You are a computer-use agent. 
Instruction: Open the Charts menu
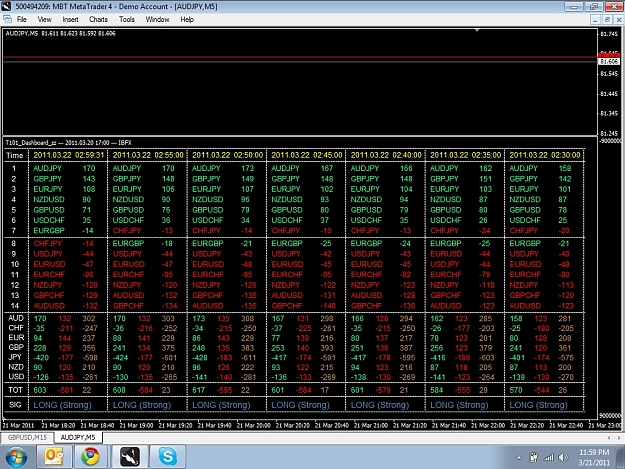coord(98,20)
